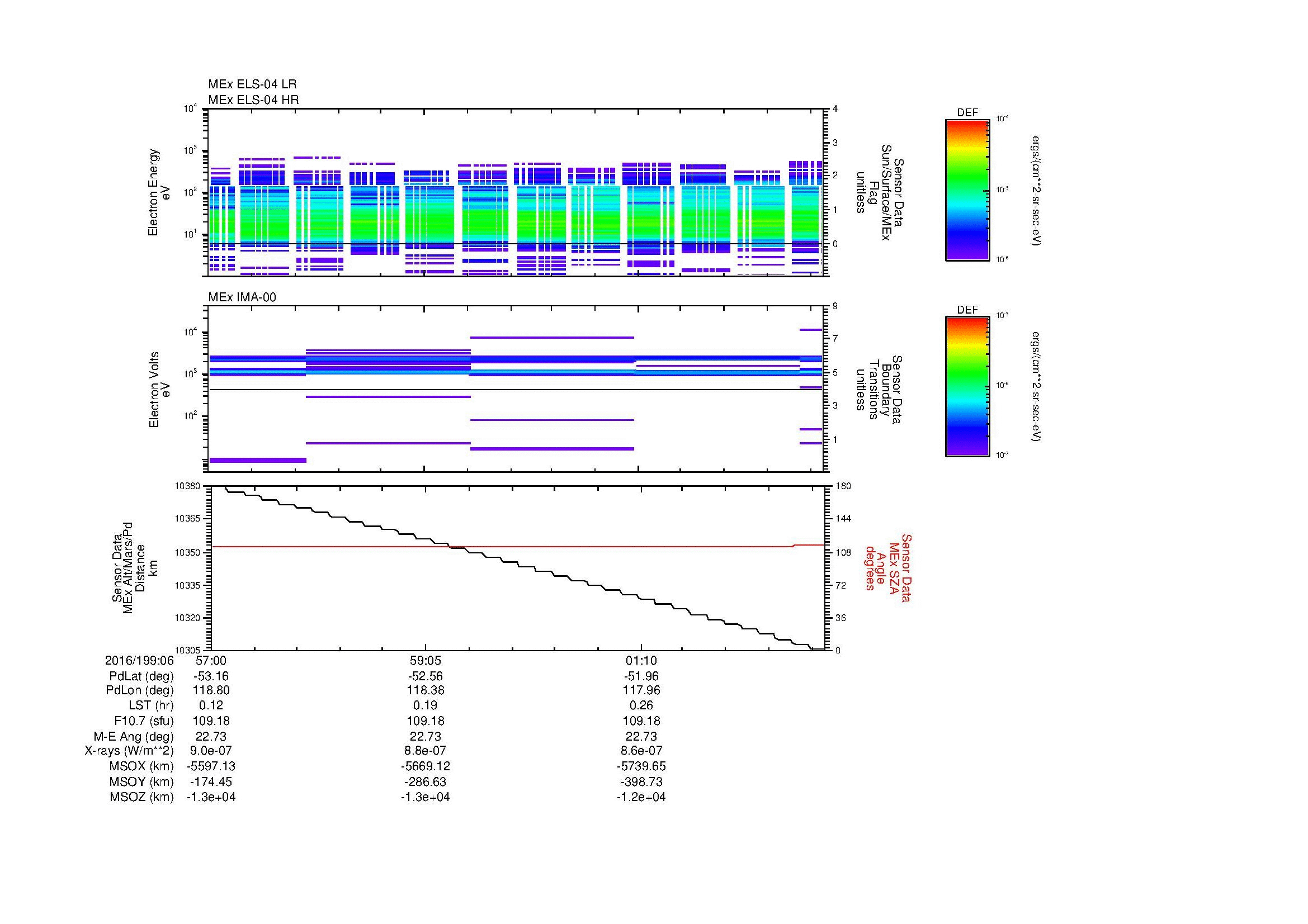
Task: Click the 'PdLon (deg)' row label
Action: coord(140,690)
